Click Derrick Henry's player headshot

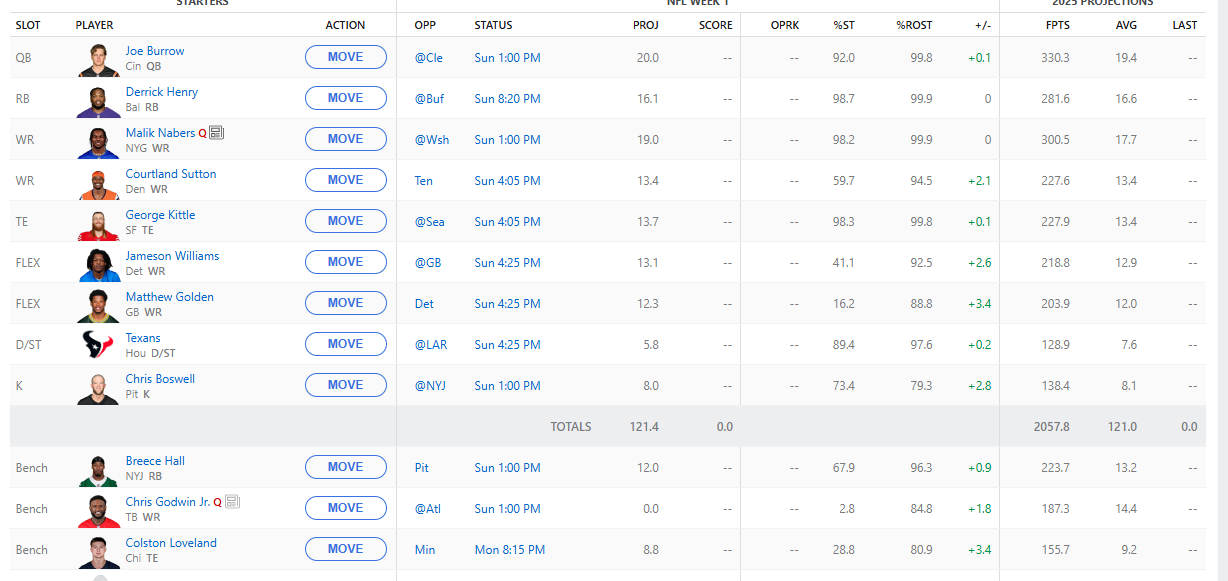98,101
